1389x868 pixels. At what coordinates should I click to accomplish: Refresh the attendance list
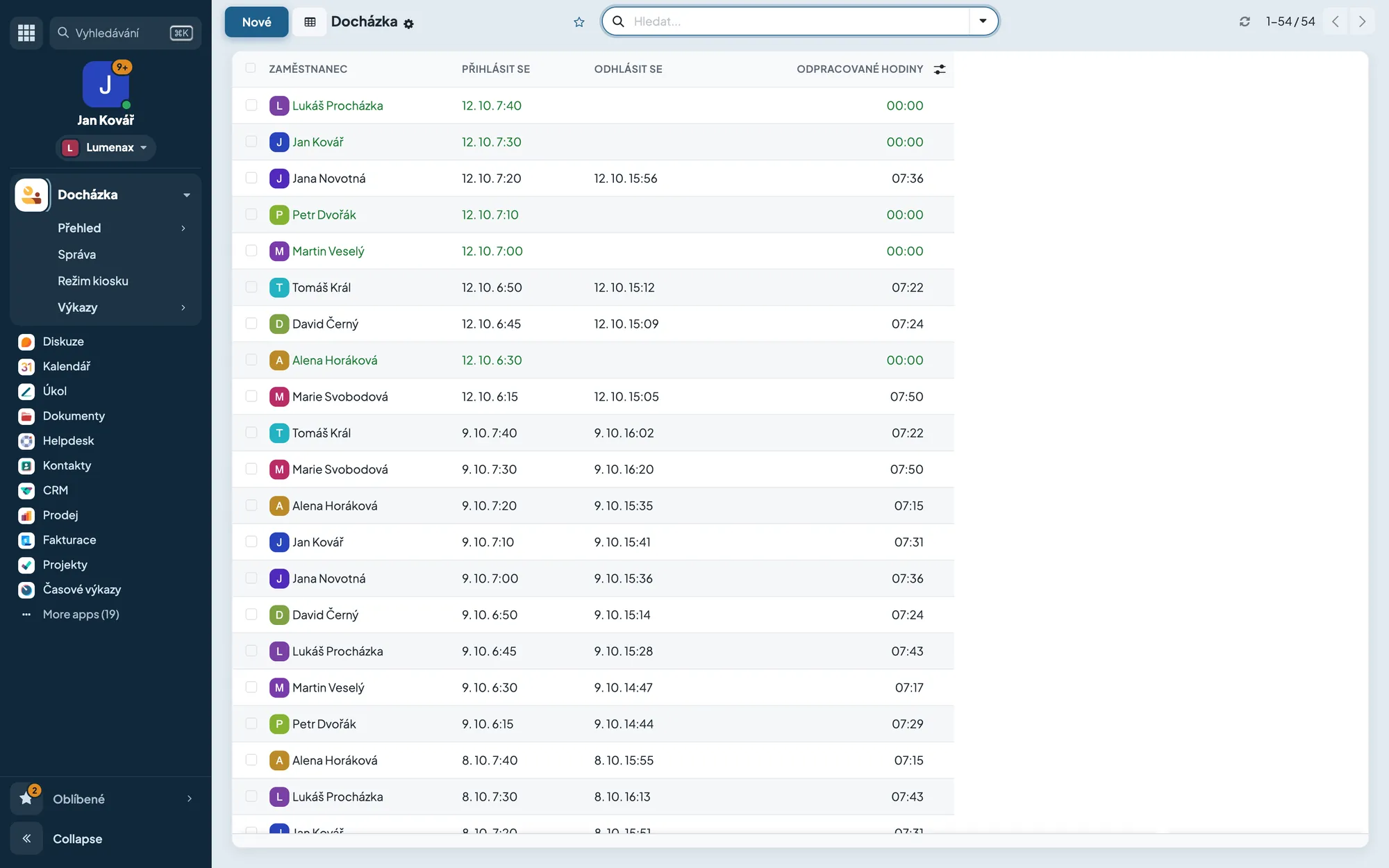1245,22
